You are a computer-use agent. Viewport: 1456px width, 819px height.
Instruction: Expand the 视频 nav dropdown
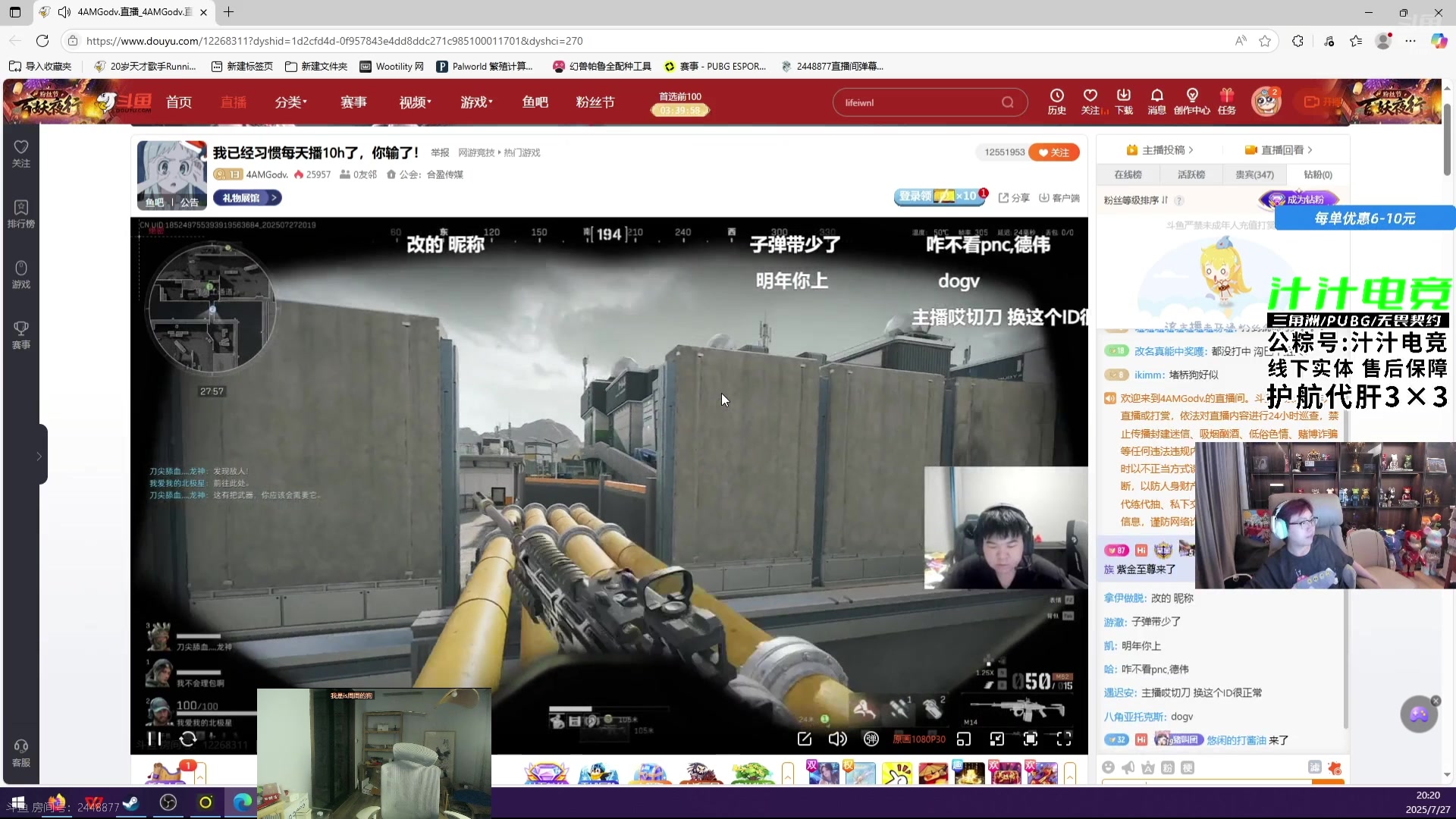415,102
